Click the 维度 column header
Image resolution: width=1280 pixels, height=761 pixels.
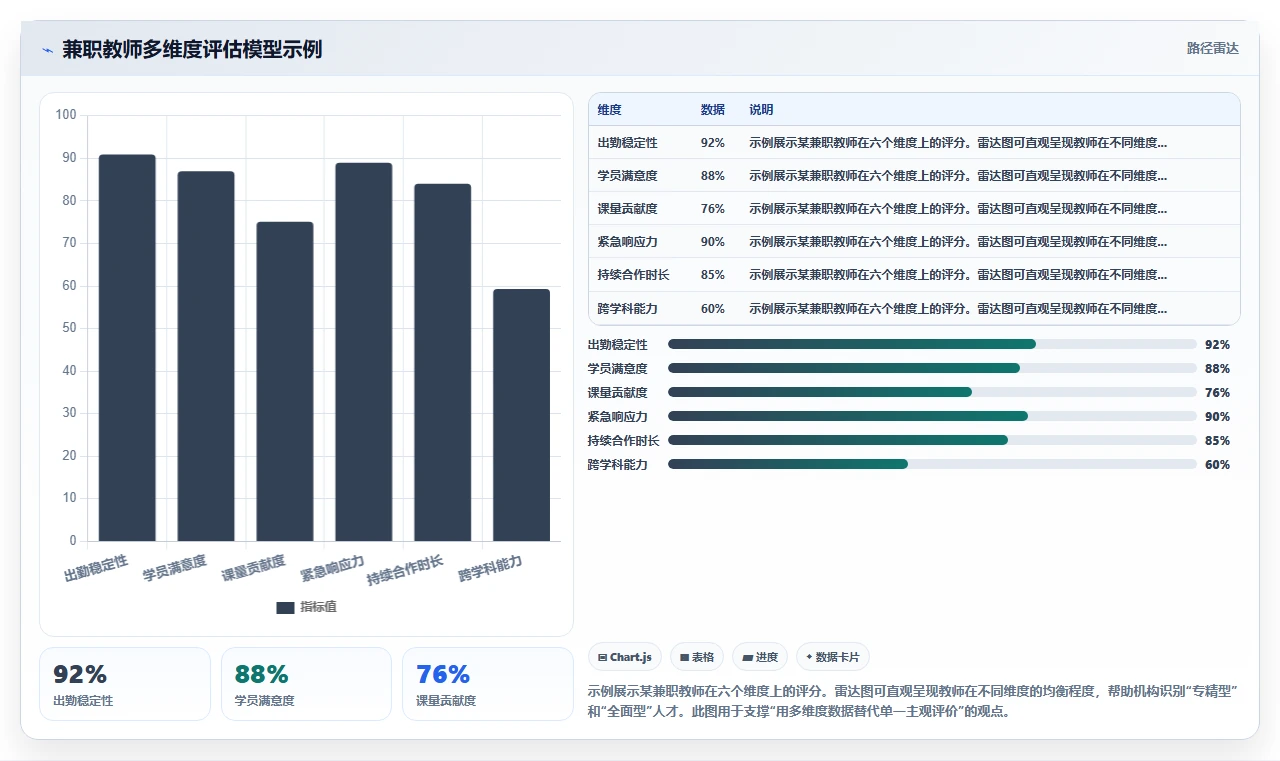tap(610, 110)
